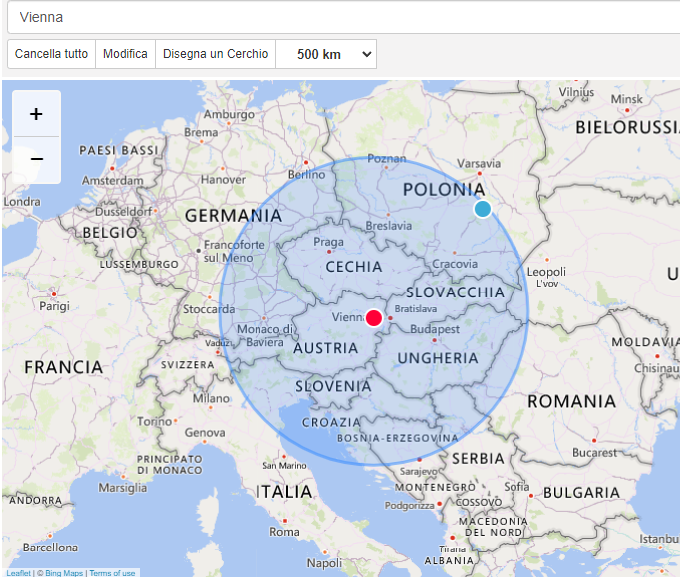
Task: Open the Bing Maps attribution link
Action: [x=62, y=573]
